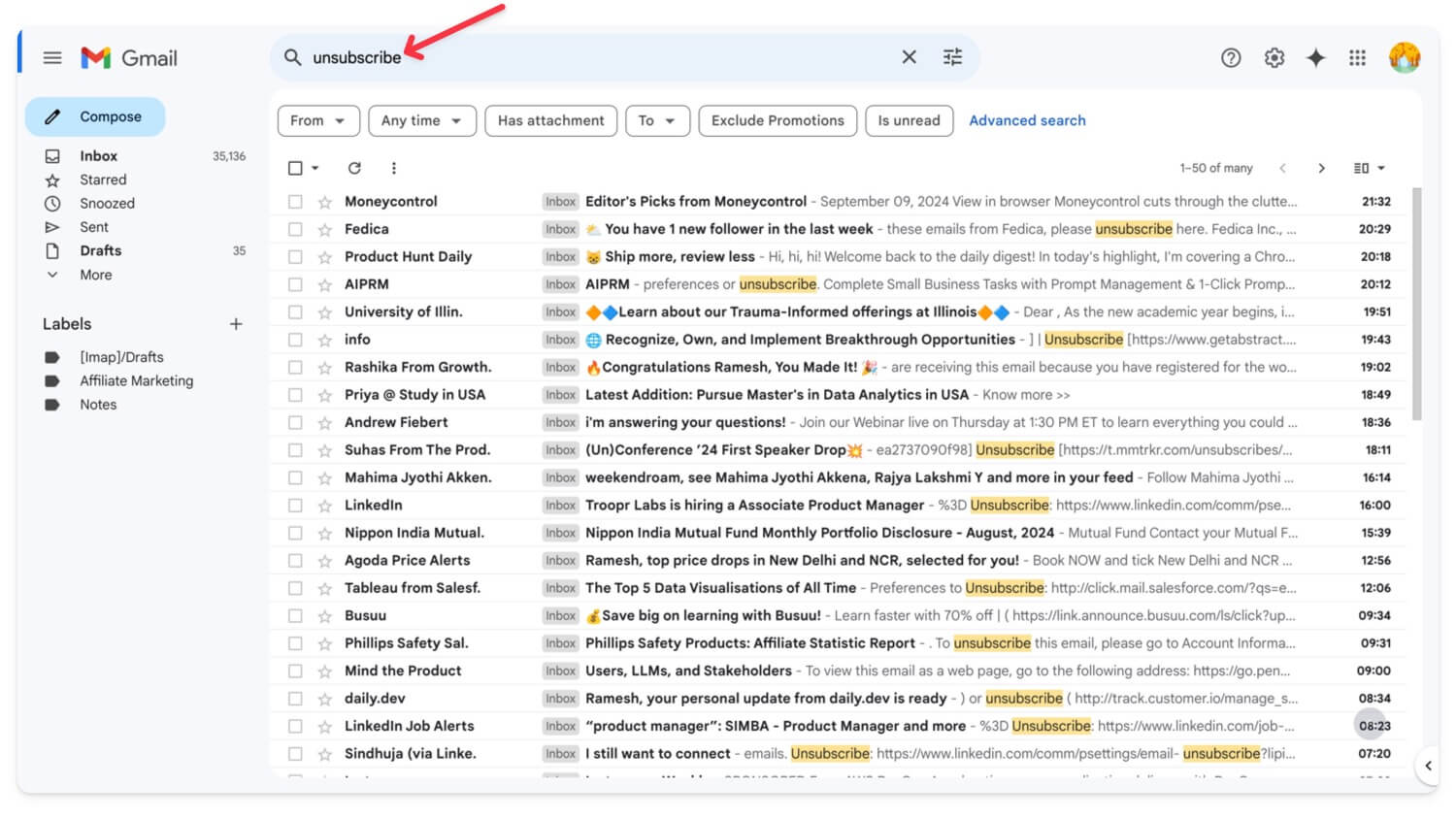This screenshot has height=819, width=1456.
Task: Open the main menu hamburger icon
Action: coord(52,58)
